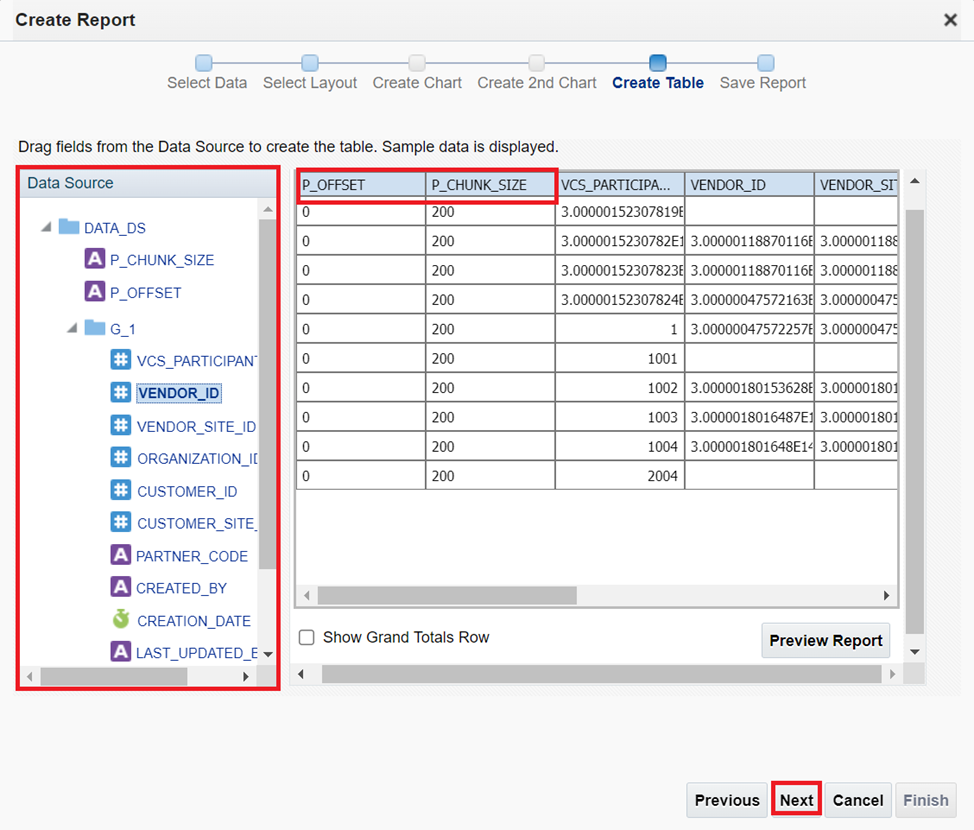Click the PARTNER_CODE text field icon
This screenshot has height=830, width=974.
tap(121, 555)
